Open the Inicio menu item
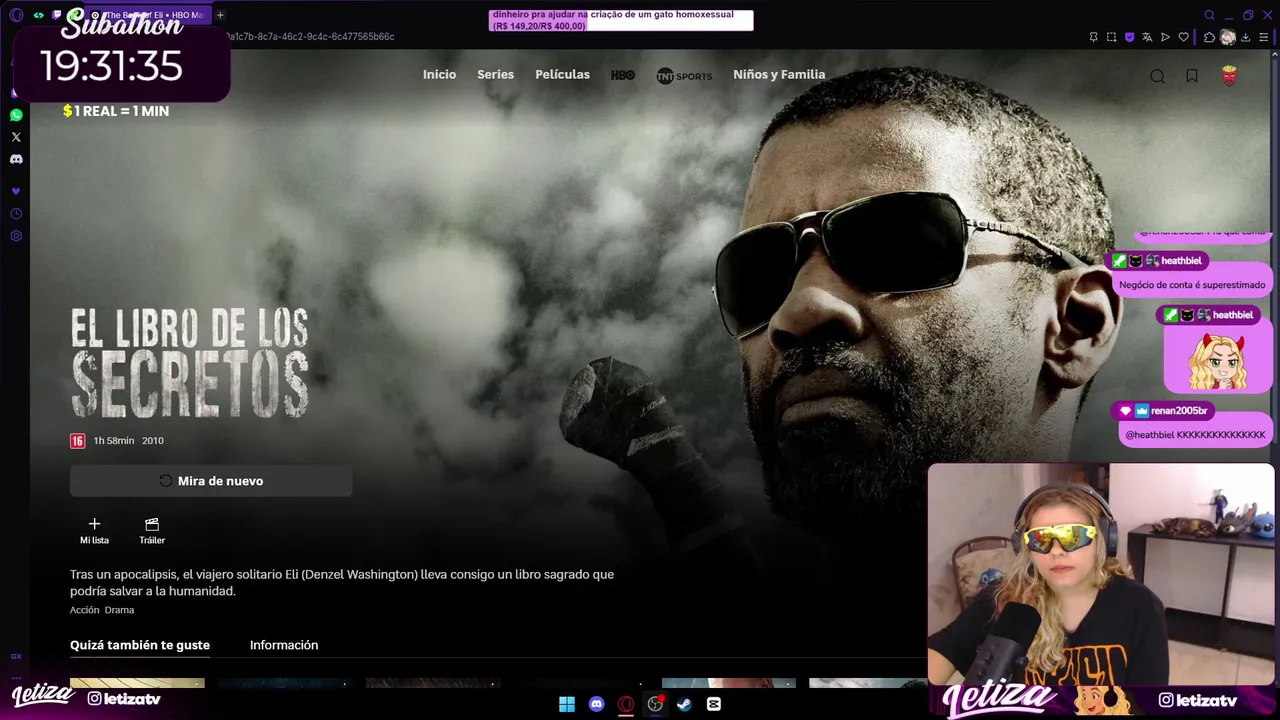Image resolution: width=1280 pixels, height=720 pixels. click(439, 75)
